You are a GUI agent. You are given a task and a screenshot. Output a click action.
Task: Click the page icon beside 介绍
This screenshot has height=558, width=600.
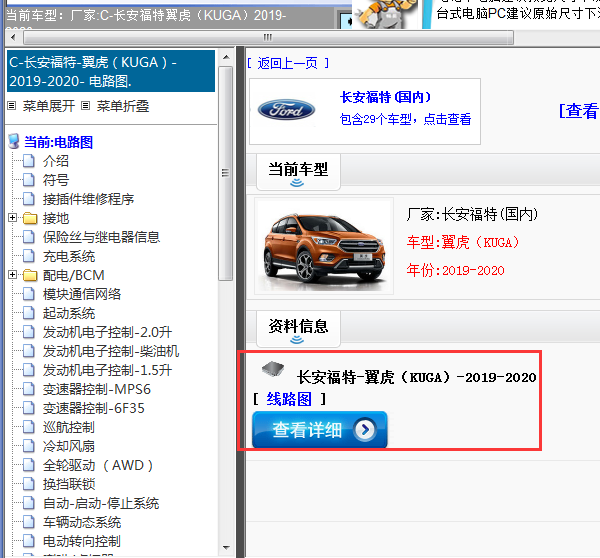(29, 161)
